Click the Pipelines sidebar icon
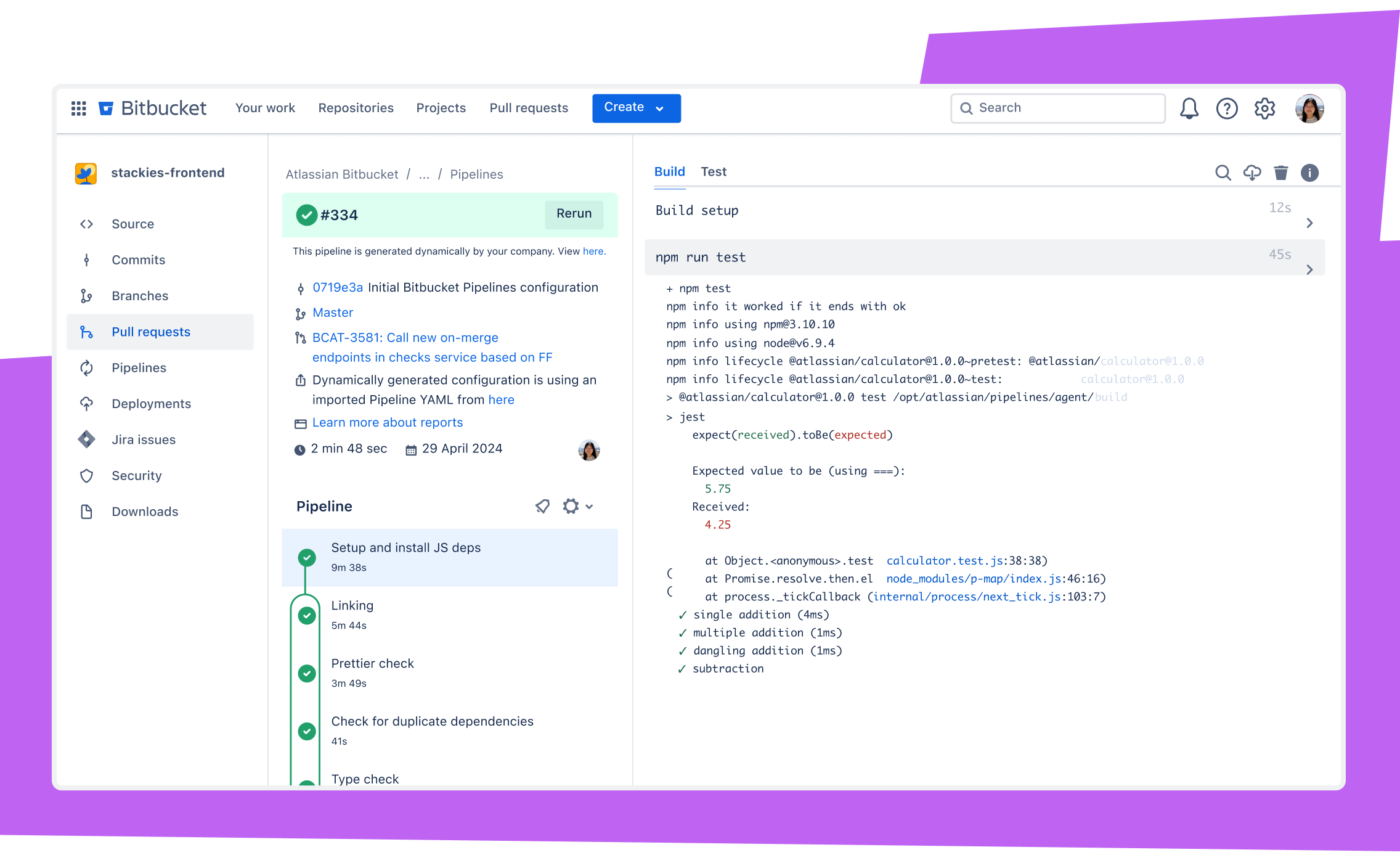Screen dimensions: 1400x863 [x=88, y=367]
